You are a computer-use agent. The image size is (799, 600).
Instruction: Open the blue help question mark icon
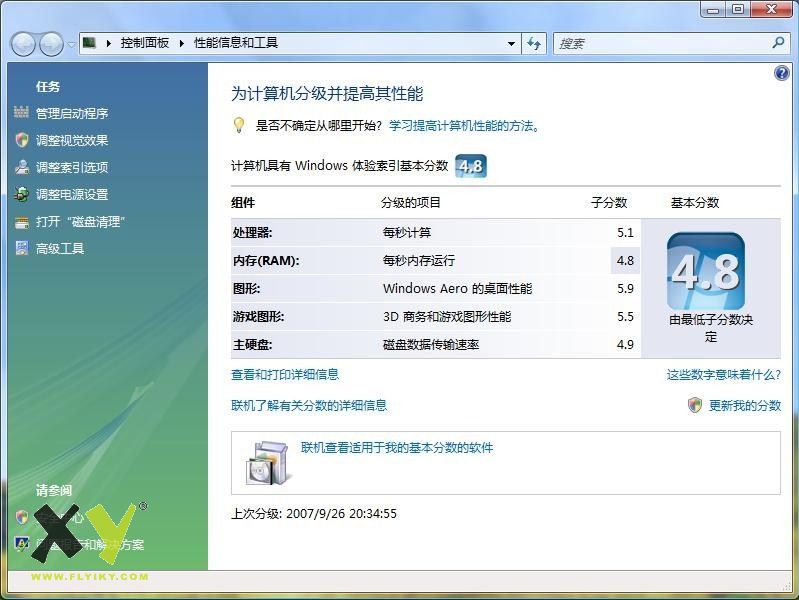[x=781, y=73]
